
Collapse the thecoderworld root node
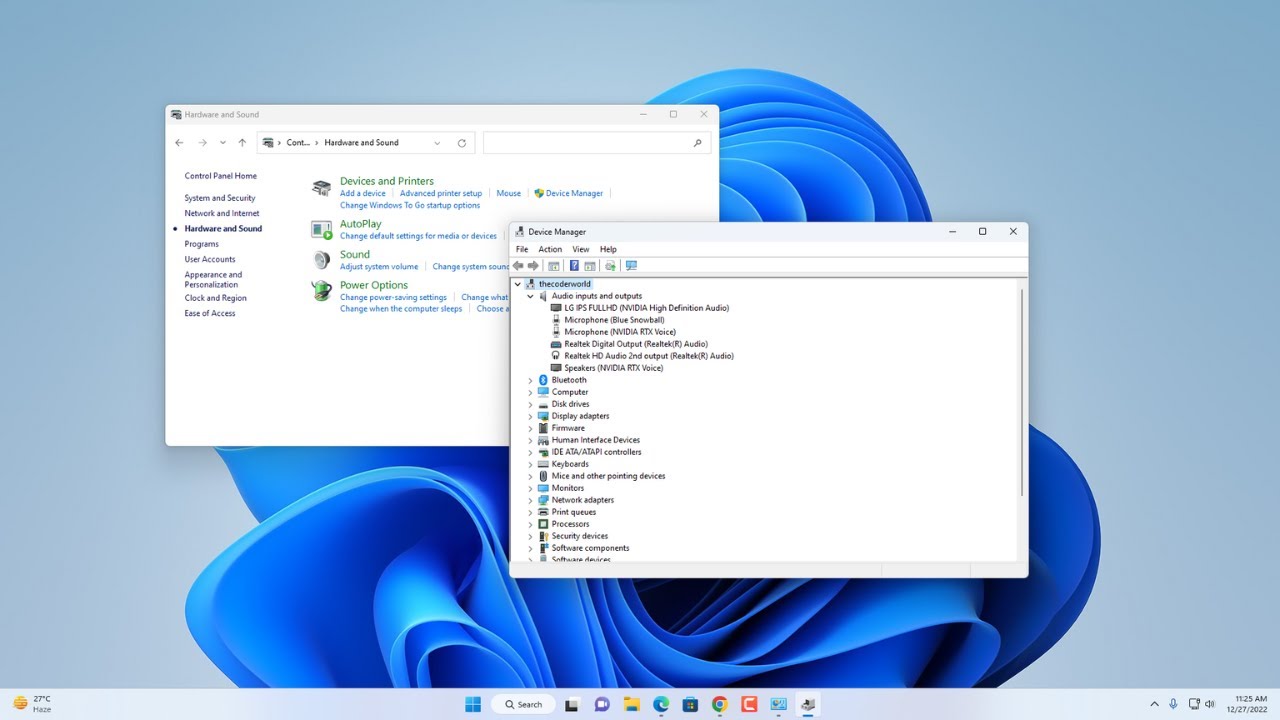tap(517, 283)
